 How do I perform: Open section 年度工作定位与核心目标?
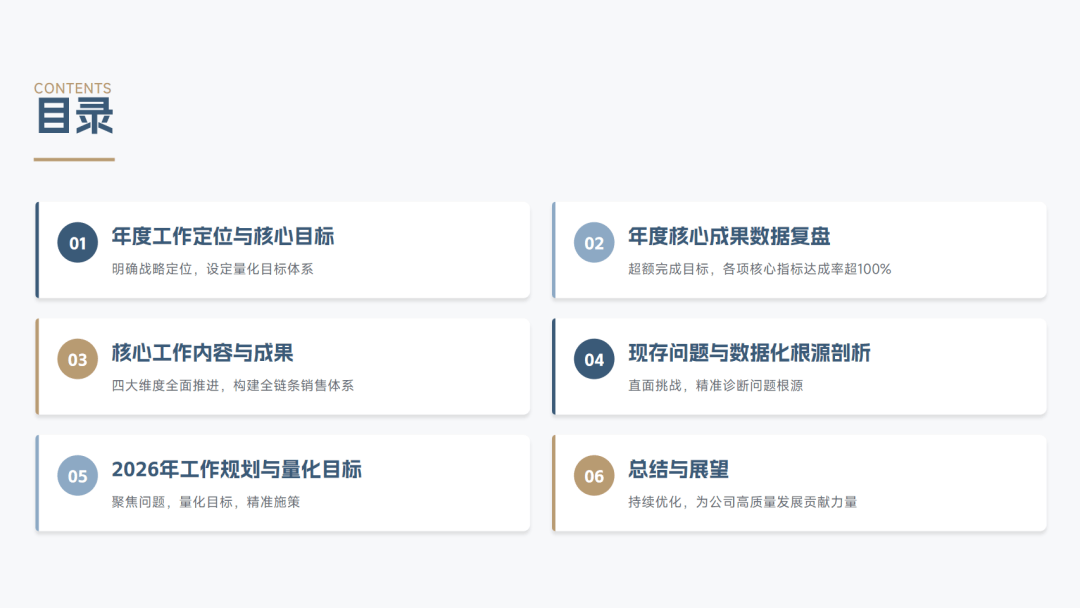click(x=223, y=236)
